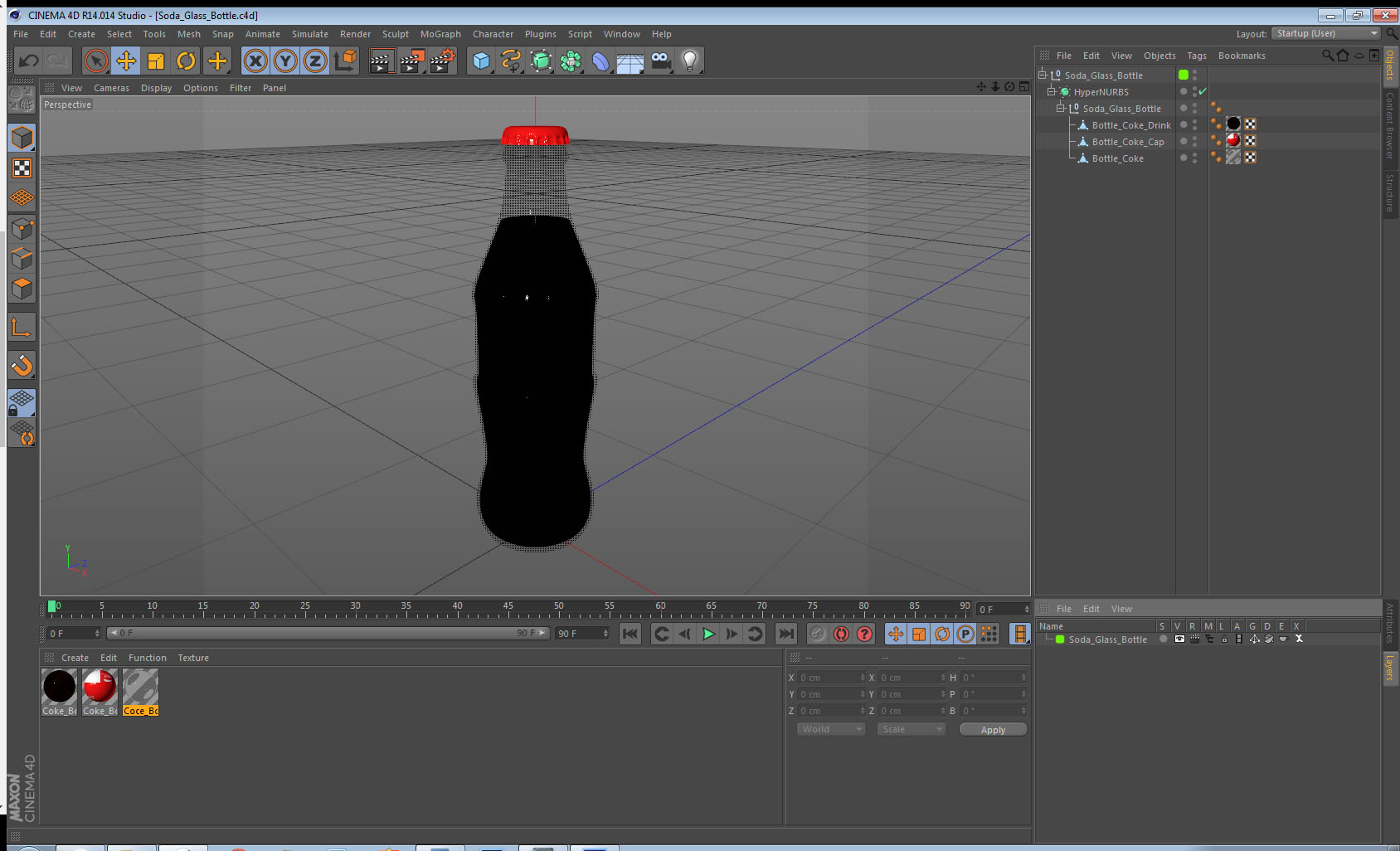Screen dimensions: 1400x851
Task: Toggle Z axis lock
Action: click(x=315, y=61)
